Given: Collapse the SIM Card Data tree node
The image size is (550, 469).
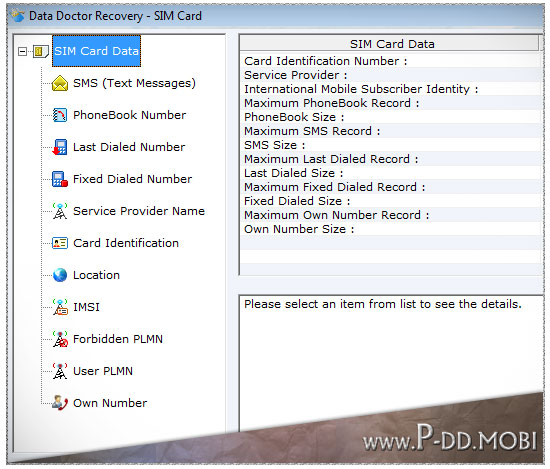Looking at the screenshot, I should tap(22, 52).
